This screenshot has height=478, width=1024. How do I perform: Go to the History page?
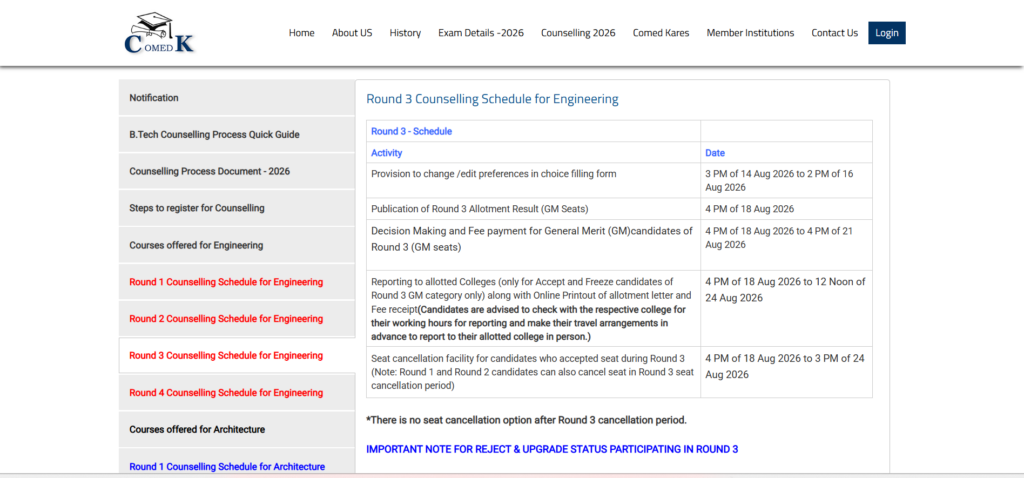405,33
